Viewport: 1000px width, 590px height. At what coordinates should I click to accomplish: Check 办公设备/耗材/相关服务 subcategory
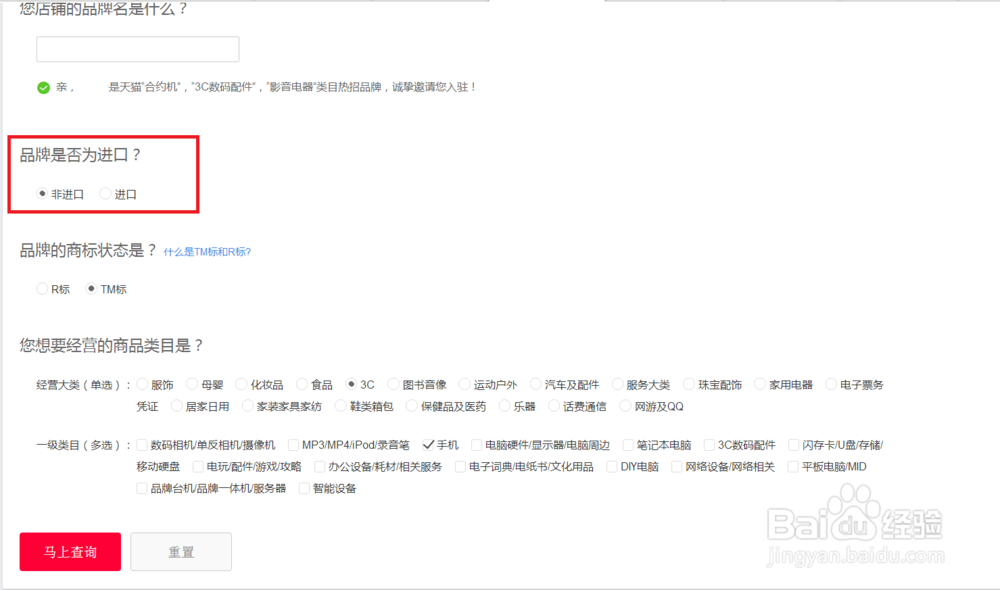click(x=320, y=466)
